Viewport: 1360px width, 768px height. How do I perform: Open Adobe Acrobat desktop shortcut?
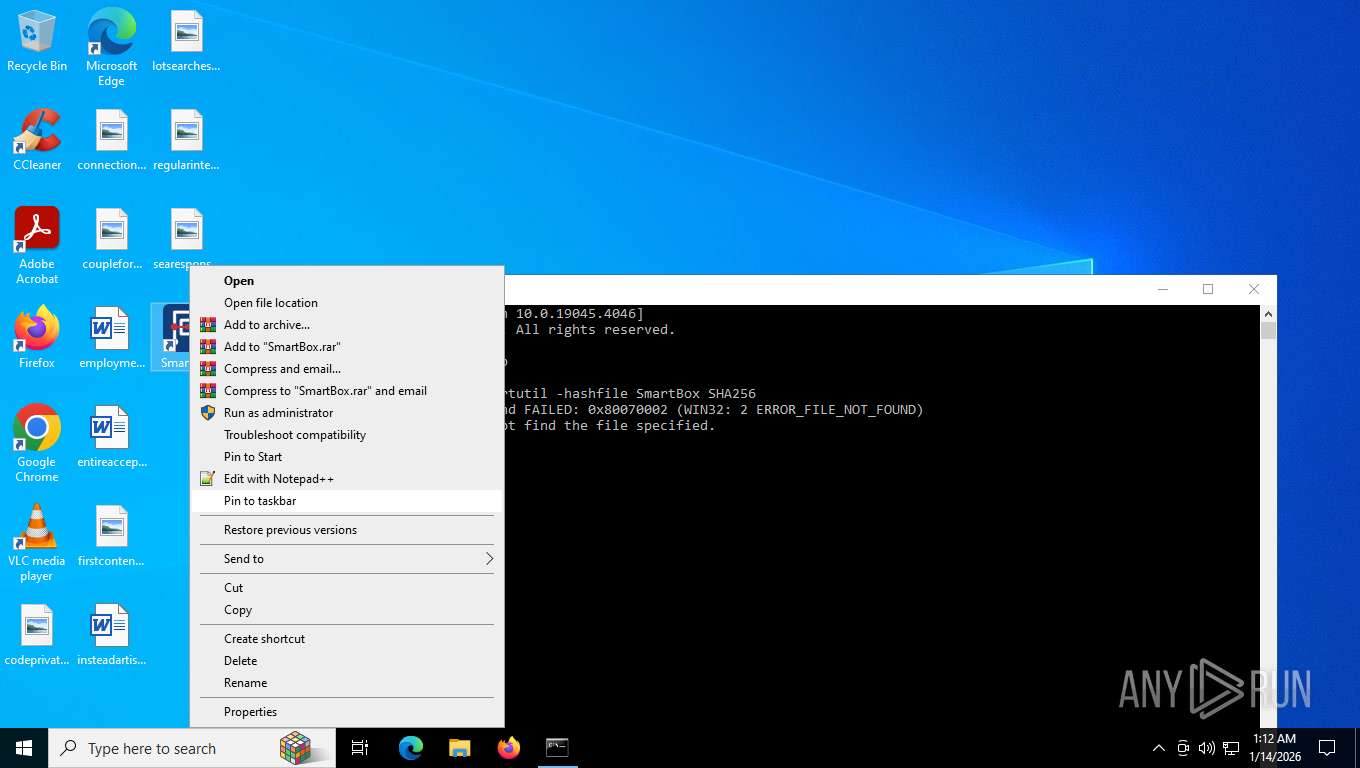pos(37,246)
